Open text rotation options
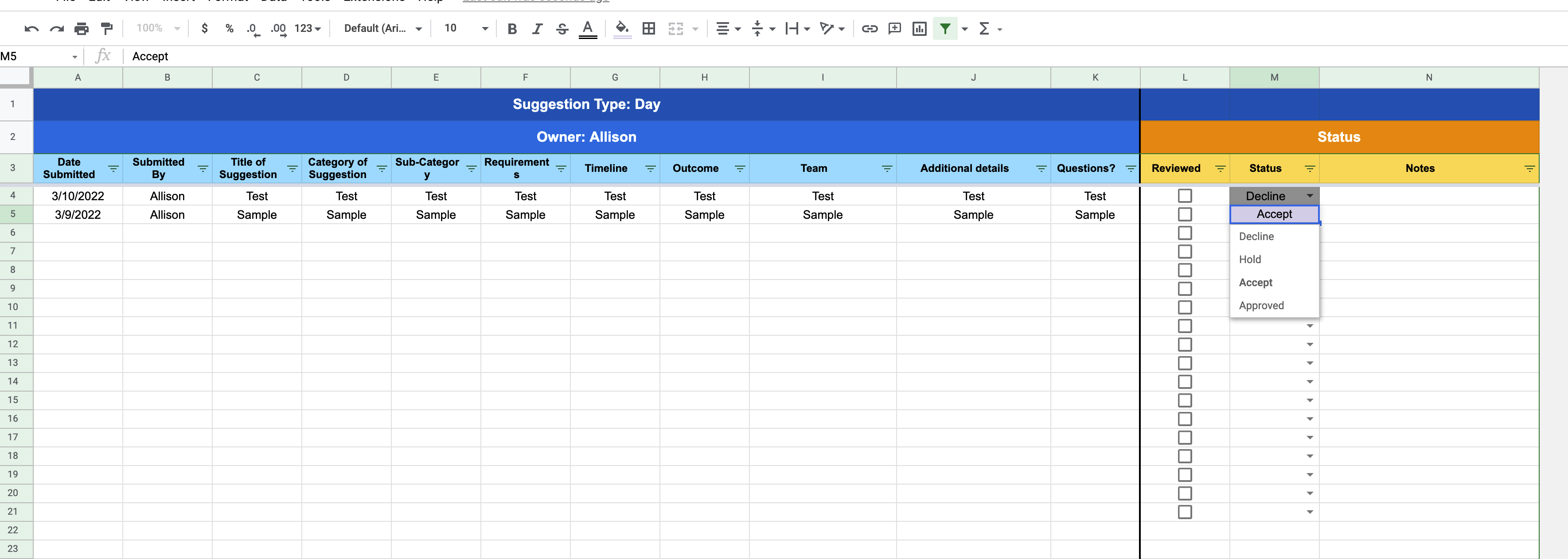The image size is (1568, 559). click(x=832, y=29)
